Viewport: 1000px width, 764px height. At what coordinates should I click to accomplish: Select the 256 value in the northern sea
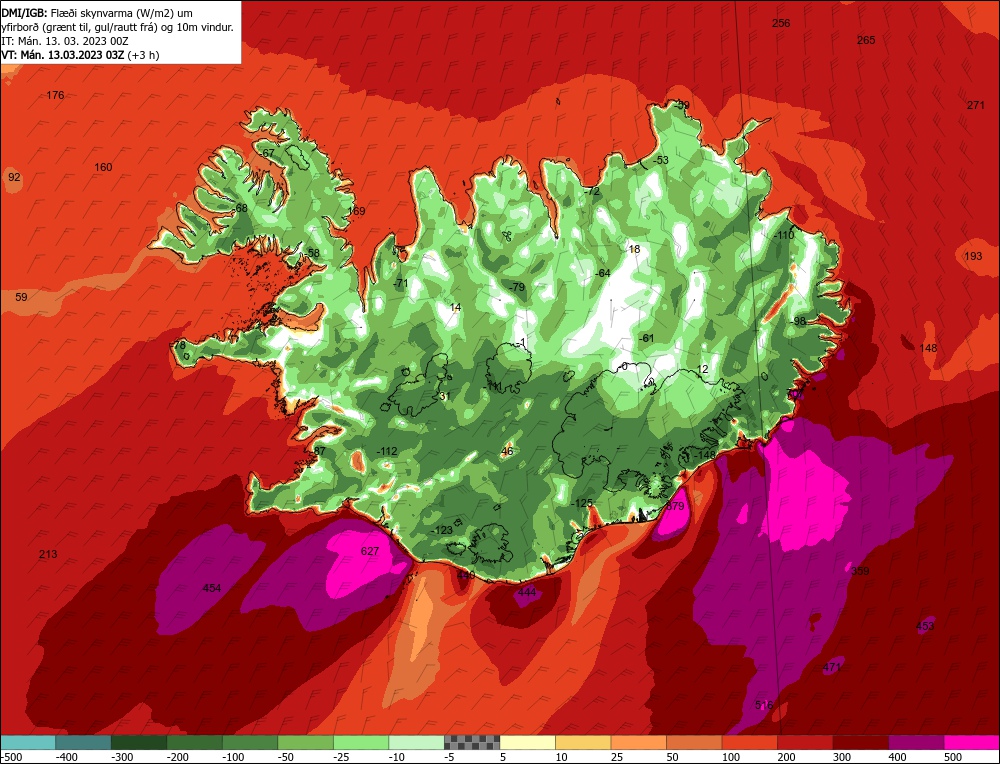click(x=781, y=24)
